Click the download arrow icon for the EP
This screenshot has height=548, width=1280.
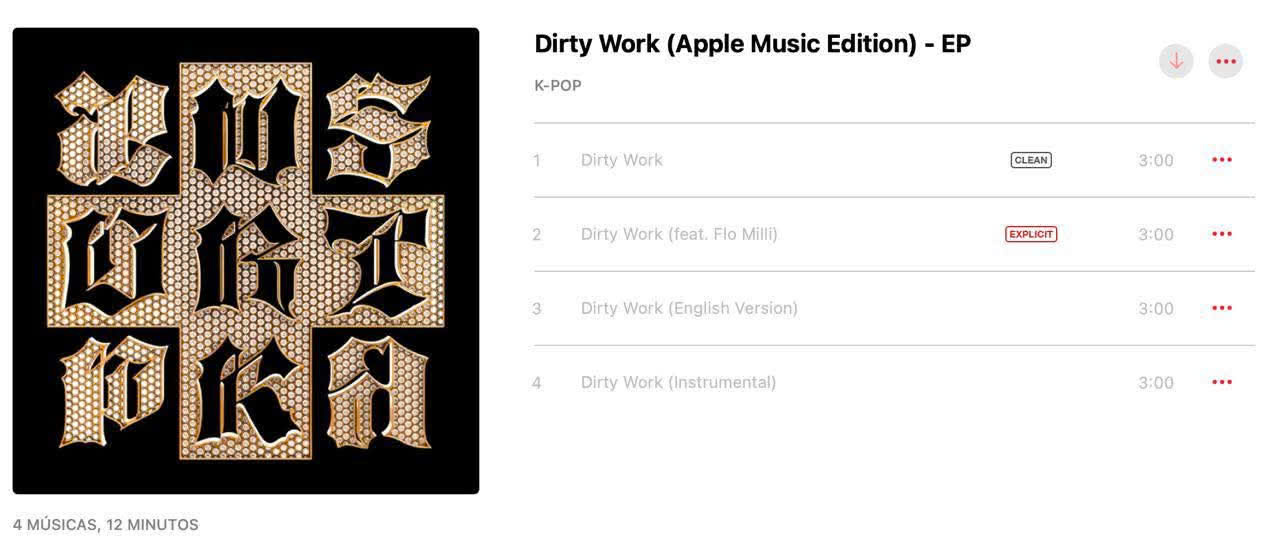point(1176,61)
